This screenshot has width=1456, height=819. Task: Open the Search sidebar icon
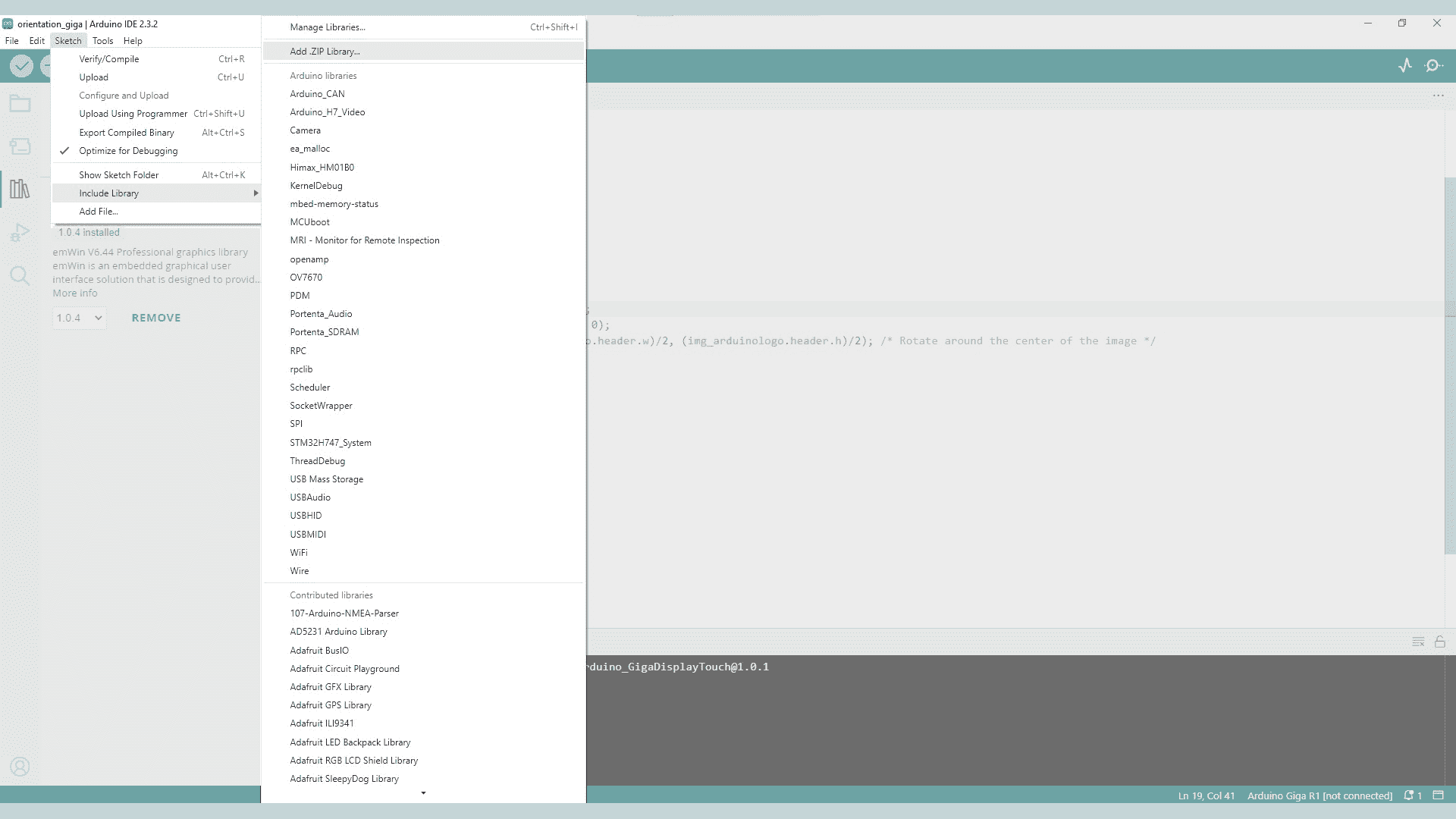point(20,275)
